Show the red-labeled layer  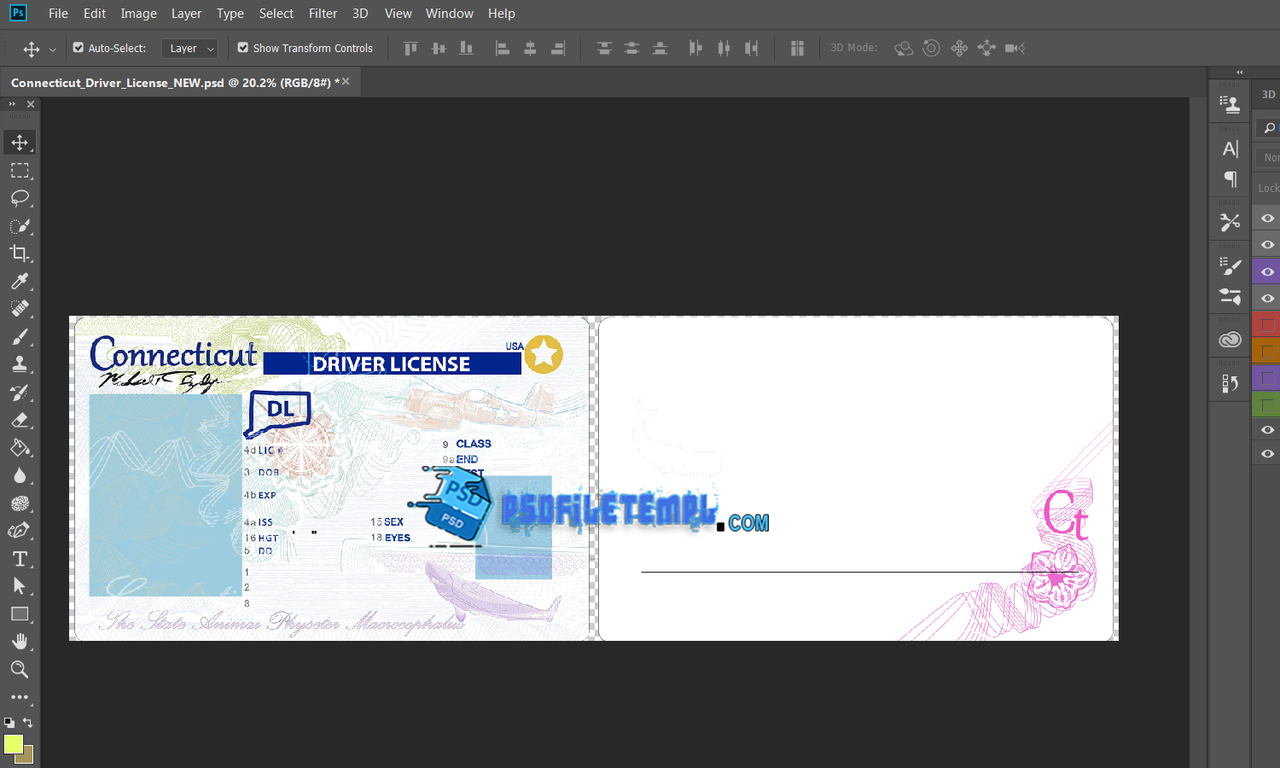tap(1267, 324)
